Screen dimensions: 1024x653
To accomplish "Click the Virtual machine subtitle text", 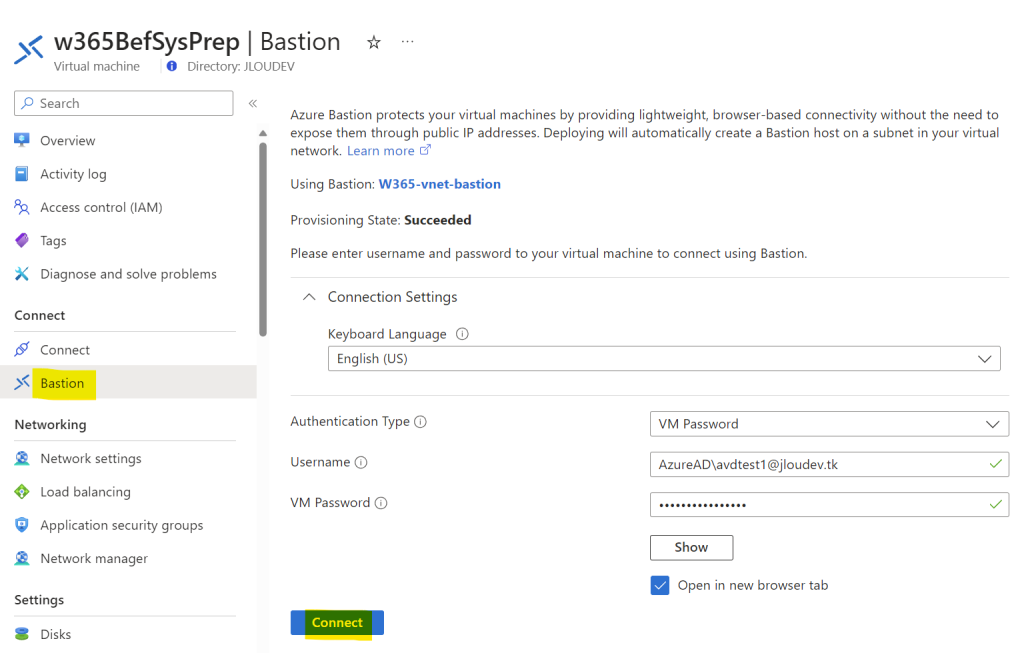I will (x=97, y=67).
